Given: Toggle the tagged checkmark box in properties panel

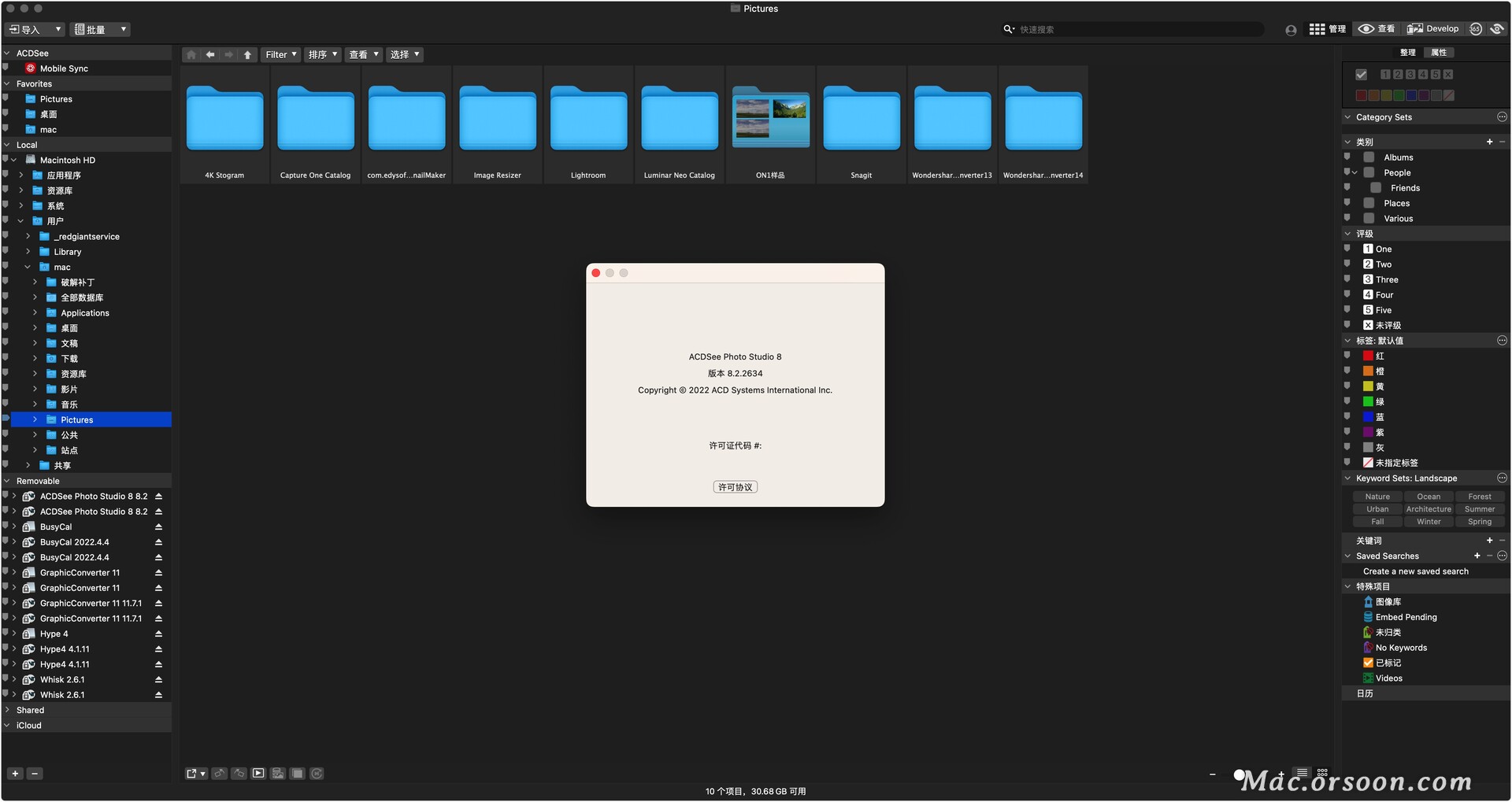Looking at the screenshot, I should [x=1361, y=75].
